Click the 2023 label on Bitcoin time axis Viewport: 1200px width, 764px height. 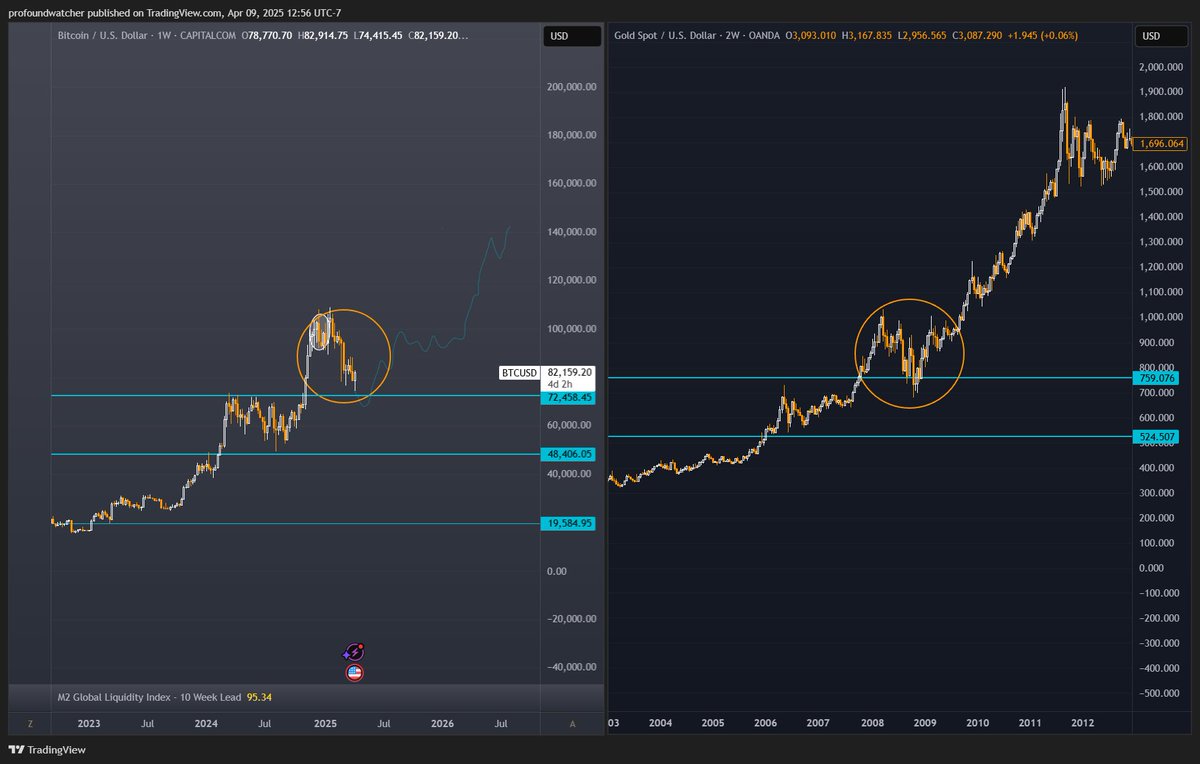tap(90, 723)
